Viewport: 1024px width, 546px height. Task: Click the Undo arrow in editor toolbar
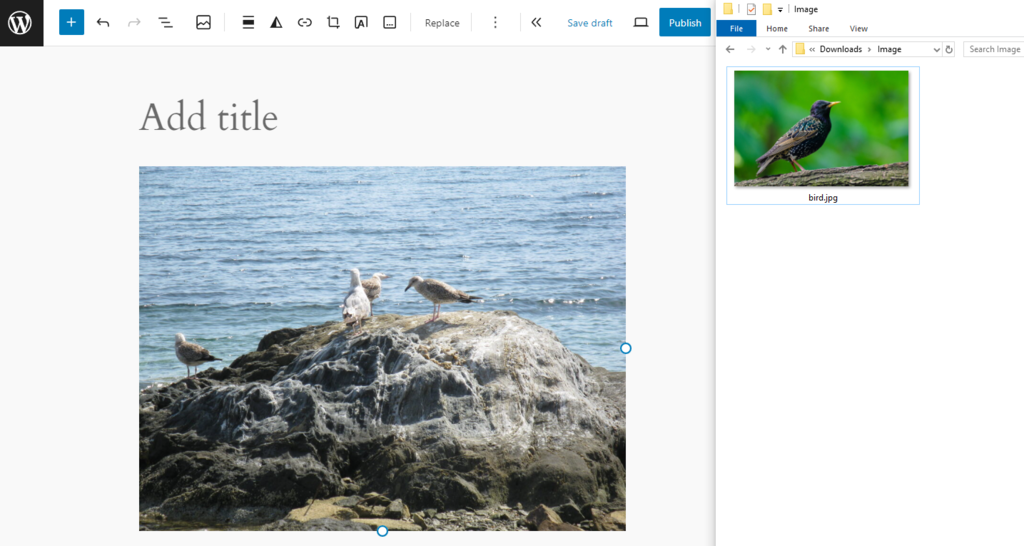point(103,22)
